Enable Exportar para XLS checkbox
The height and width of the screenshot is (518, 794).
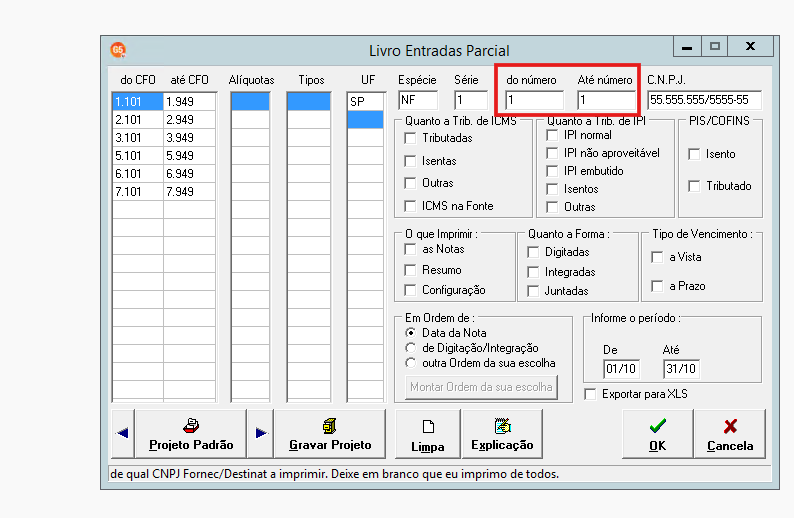[x=590, y=394]
